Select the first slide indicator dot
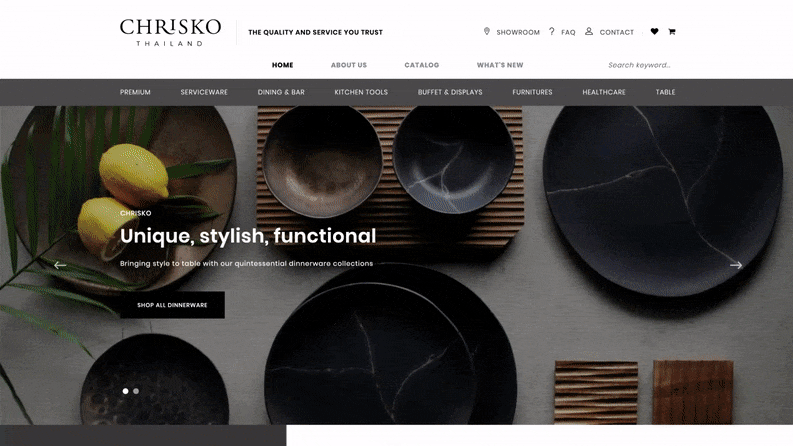The width and height of the screenshot is (793, 446). (125, 391)
